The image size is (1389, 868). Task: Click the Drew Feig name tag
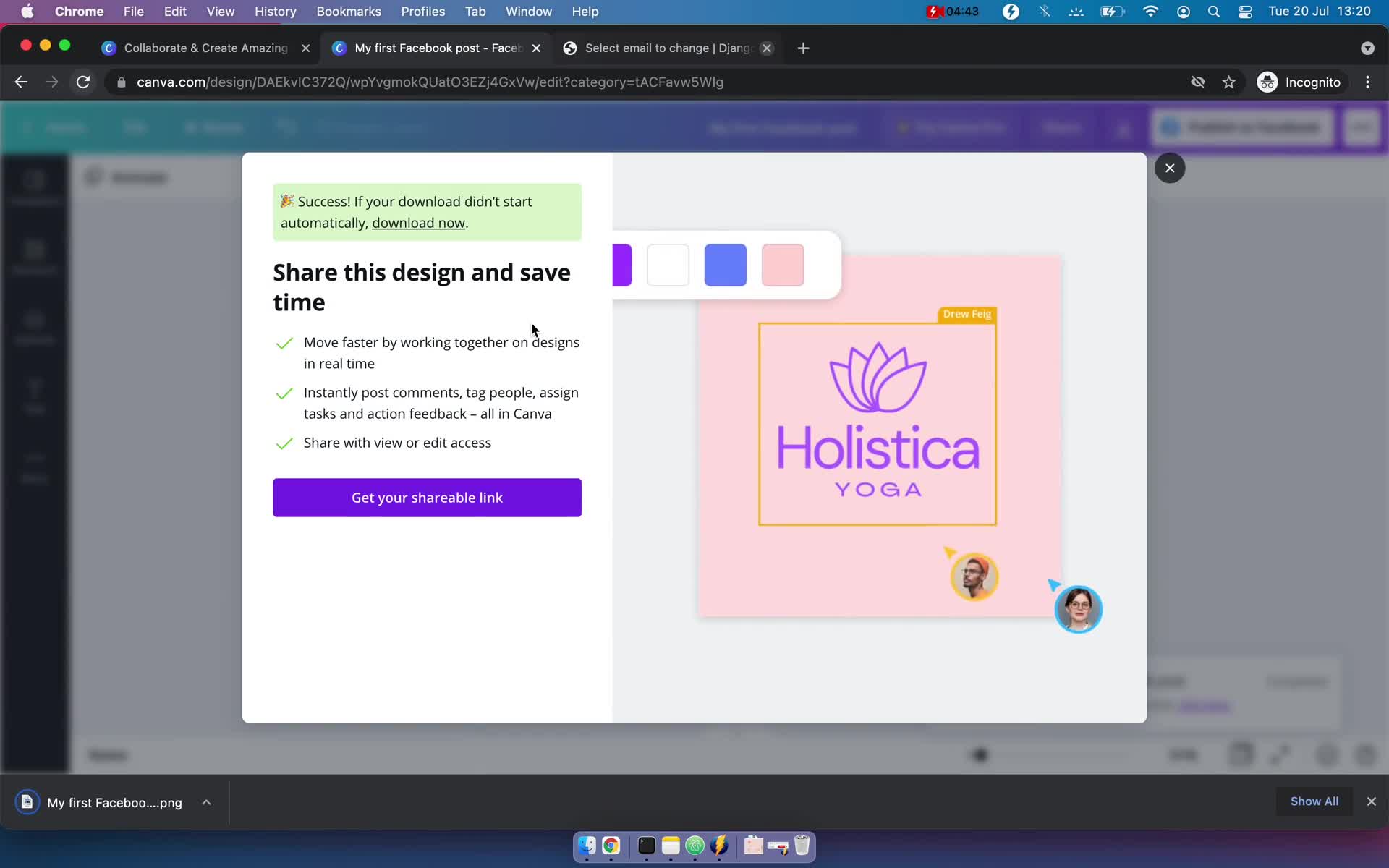tap(967, 314)
